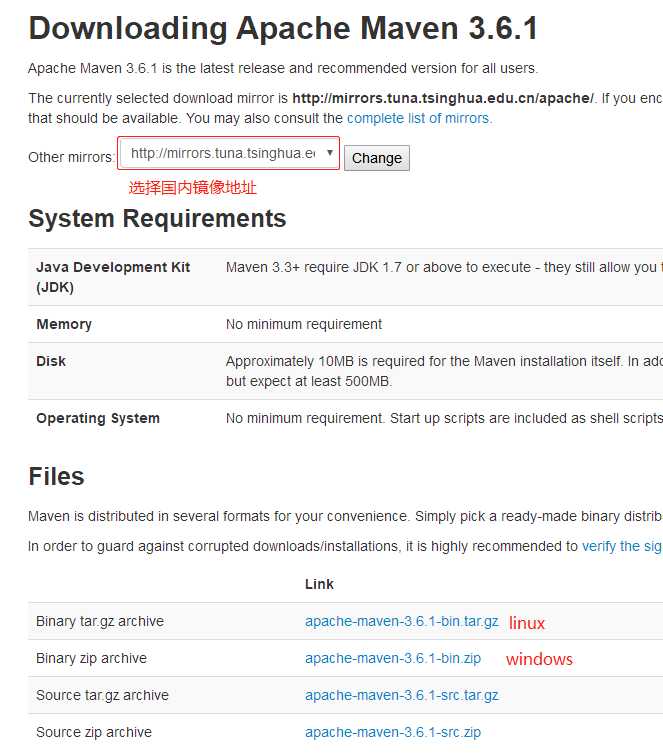Click the 'Source tar.gz archive' cell

click(102, 695)
